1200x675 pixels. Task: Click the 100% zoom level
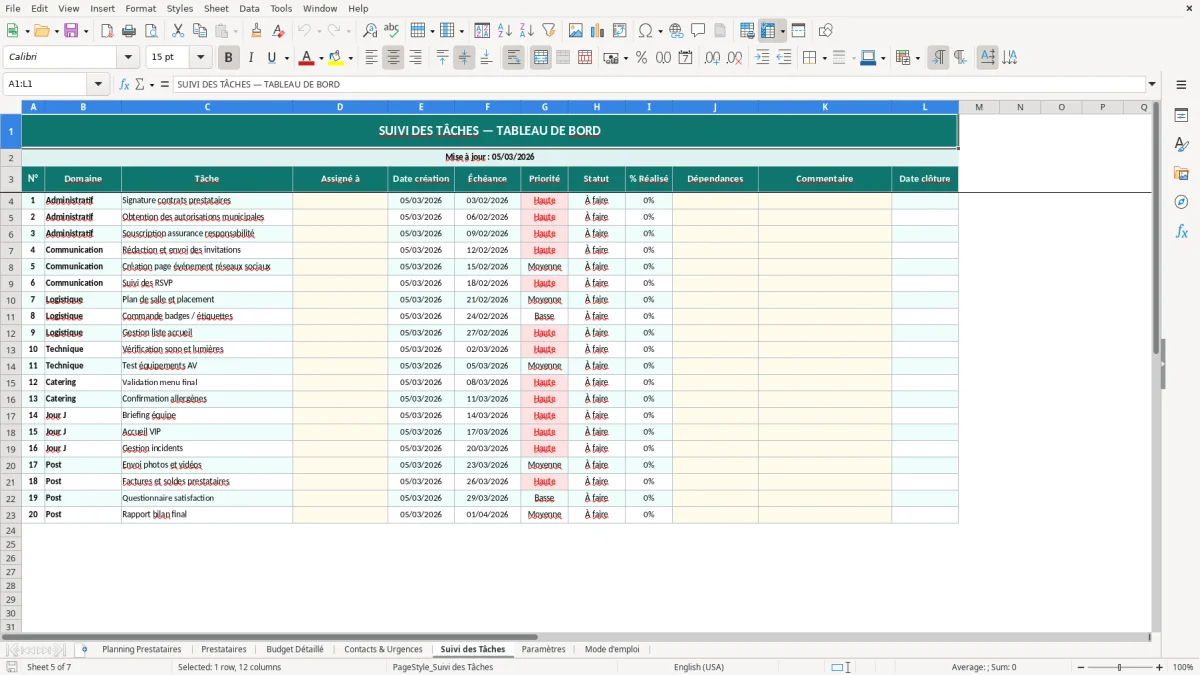[1183, 667]
